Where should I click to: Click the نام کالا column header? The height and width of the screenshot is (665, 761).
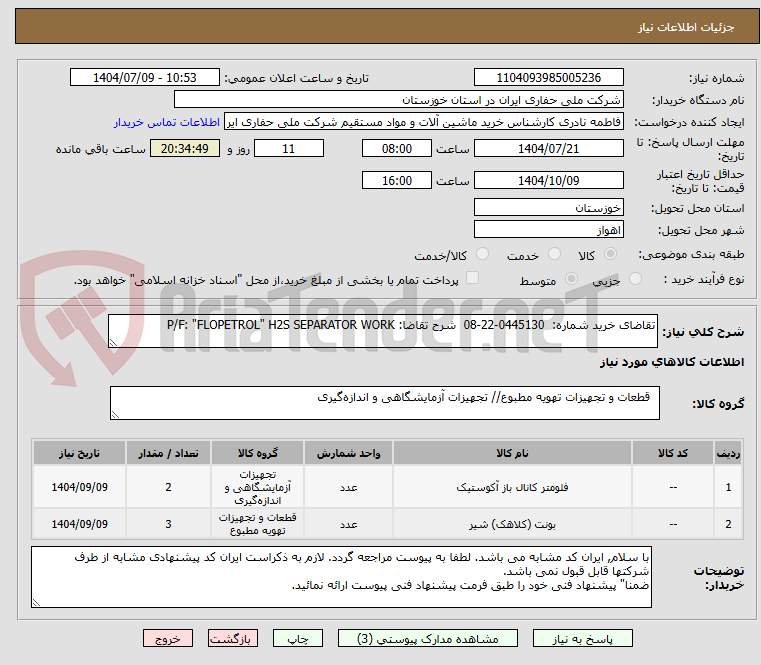tap(512, 453)
